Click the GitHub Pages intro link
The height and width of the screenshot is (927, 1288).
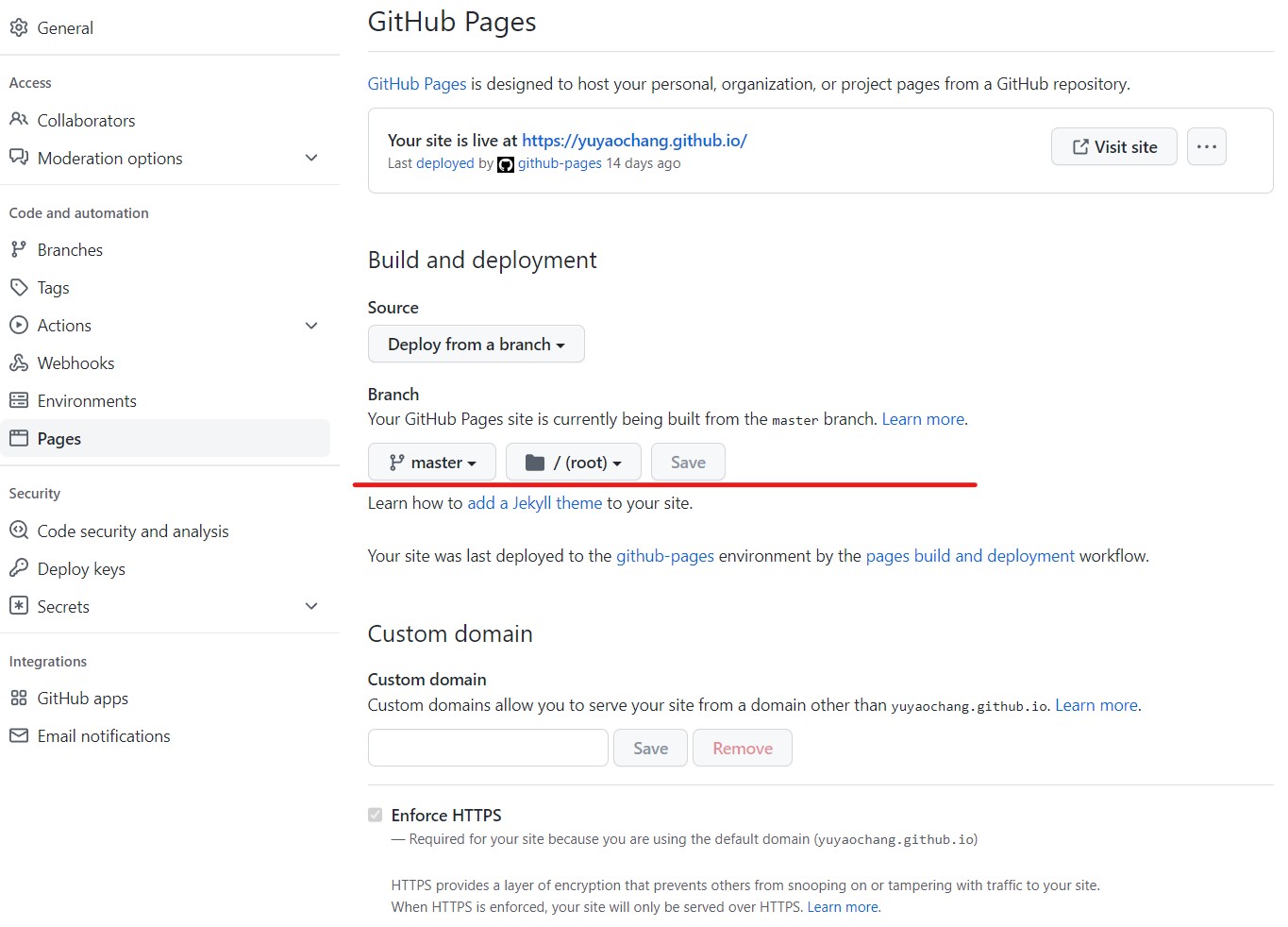click(x=417, y=83)
